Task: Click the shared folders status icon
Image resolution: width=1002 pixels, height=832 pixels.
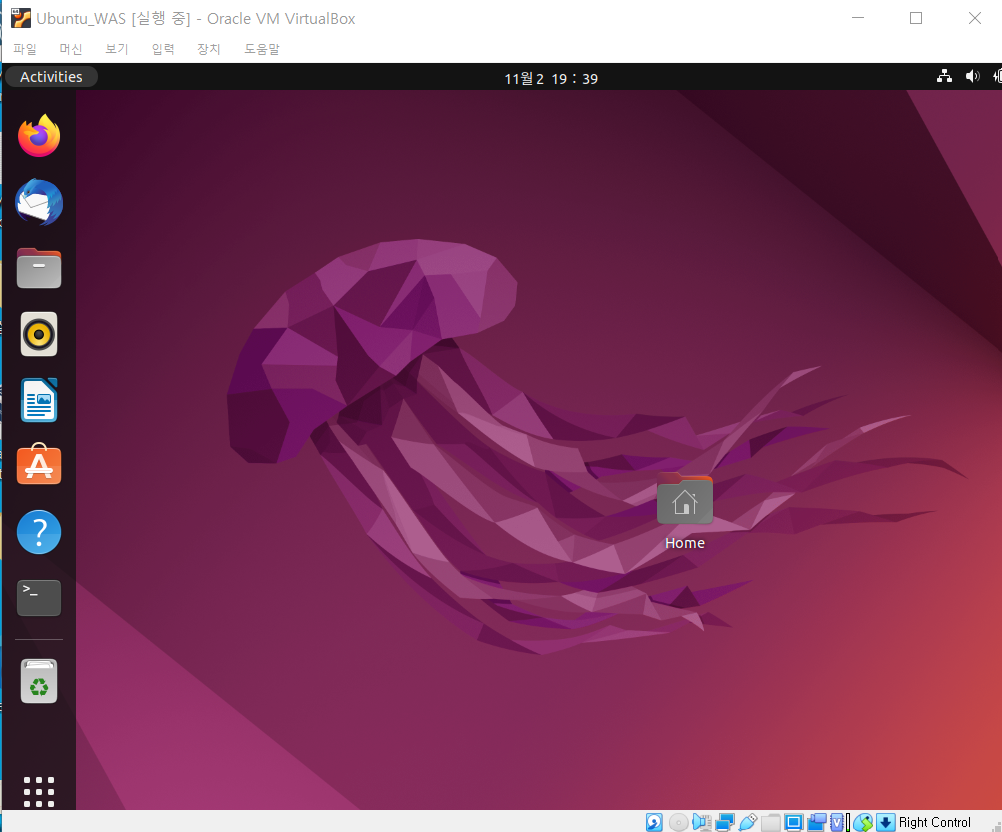Action: (x=771, y=822)
